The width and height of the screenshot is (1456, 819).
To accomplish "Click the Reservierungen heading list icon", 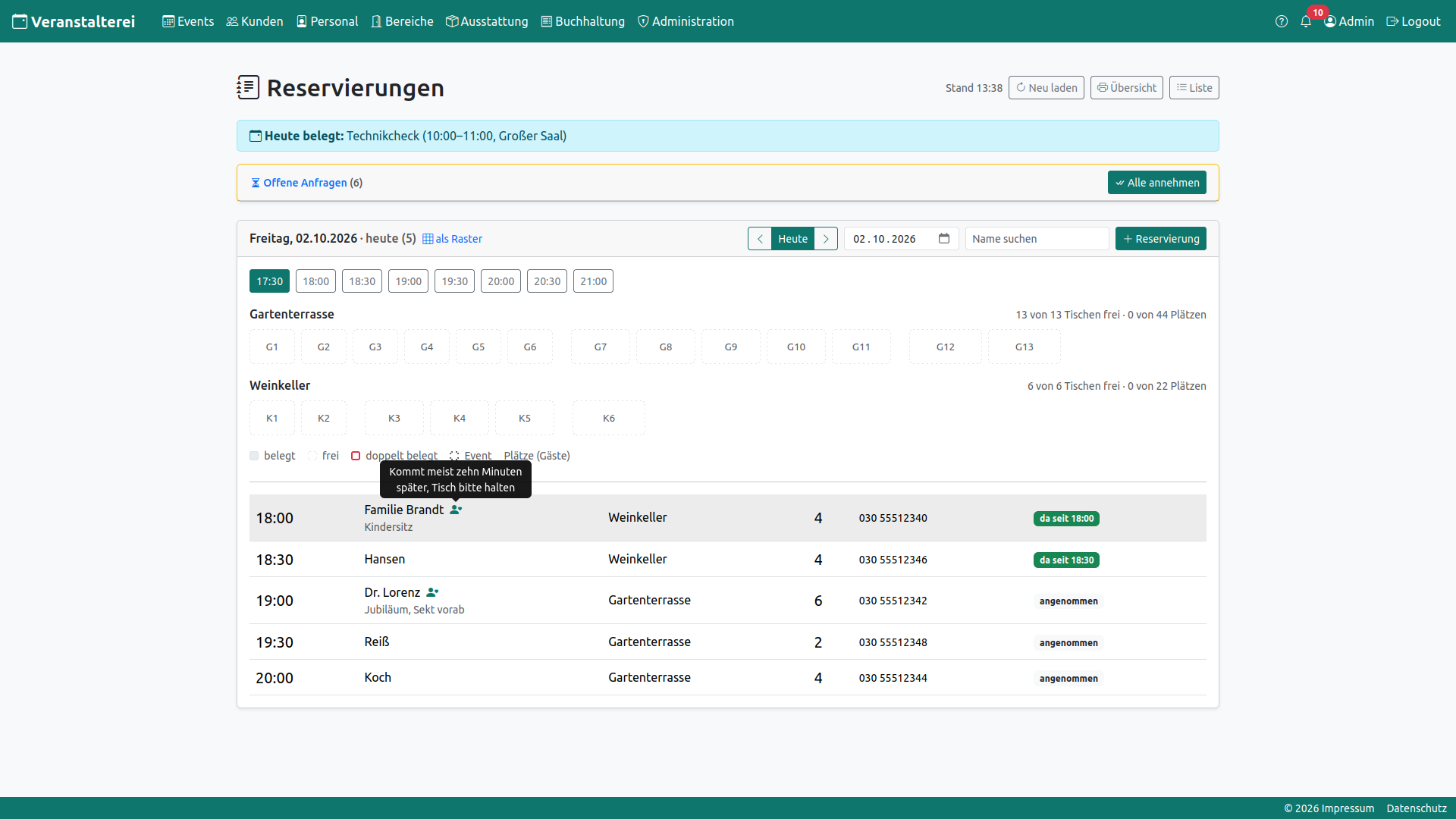I will (248, 87).
